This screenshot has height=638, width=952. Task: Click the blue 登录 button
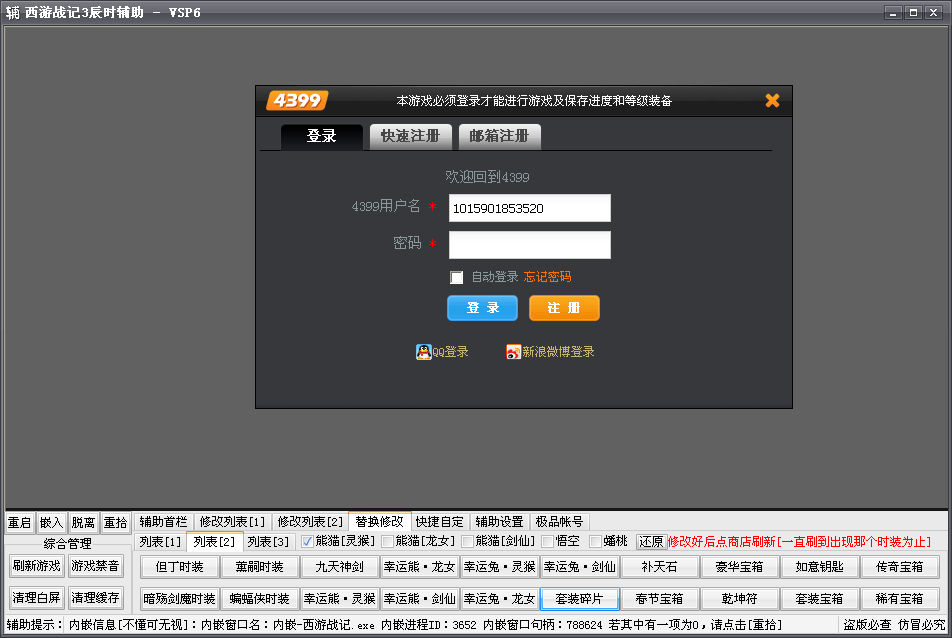[482, 308]
